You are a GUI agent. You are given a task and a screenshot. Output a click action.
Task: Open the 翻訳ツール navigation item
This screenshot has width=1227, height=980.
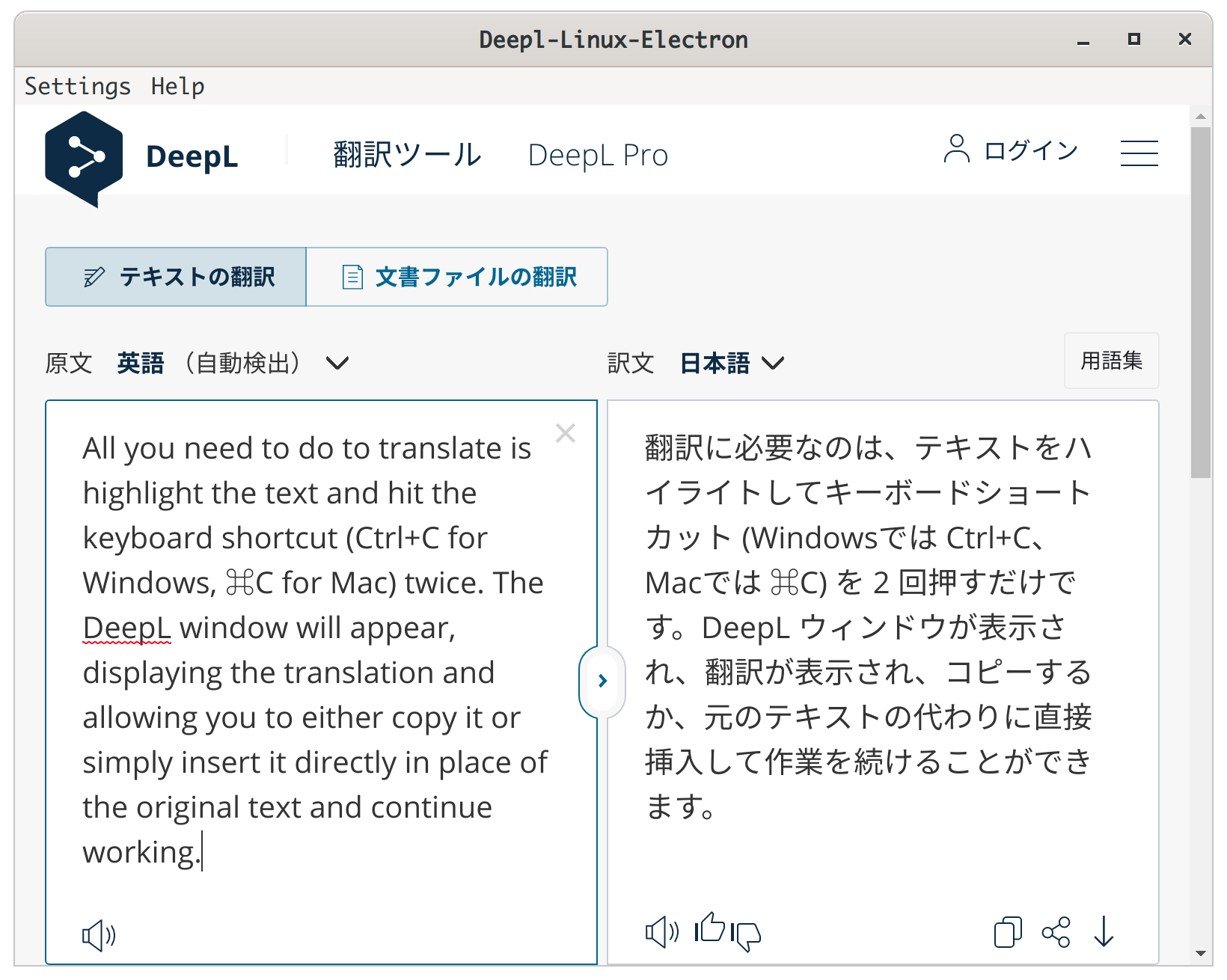click(x=407, y=155)
